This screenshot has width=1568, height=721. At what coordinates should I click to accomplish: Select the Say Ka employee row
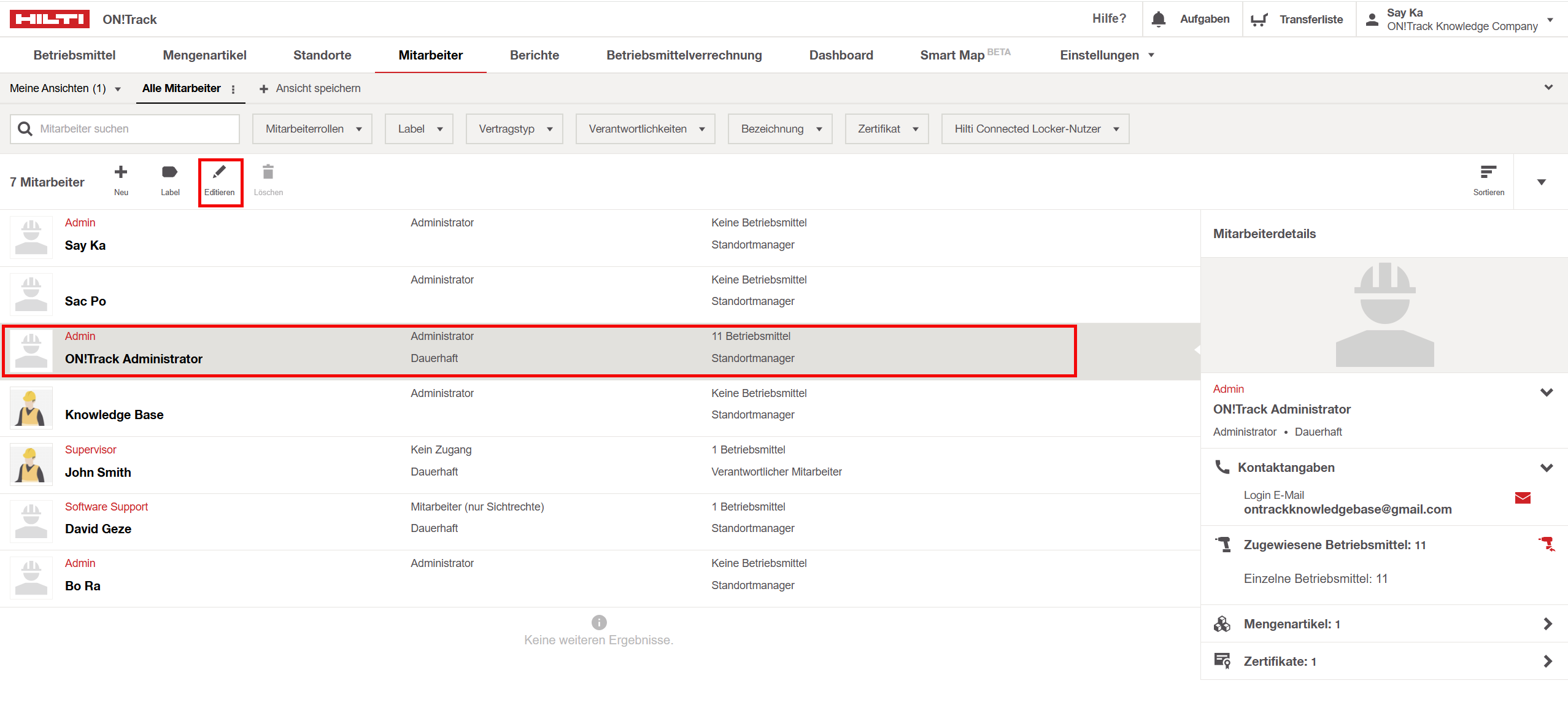tap(600, 238)
